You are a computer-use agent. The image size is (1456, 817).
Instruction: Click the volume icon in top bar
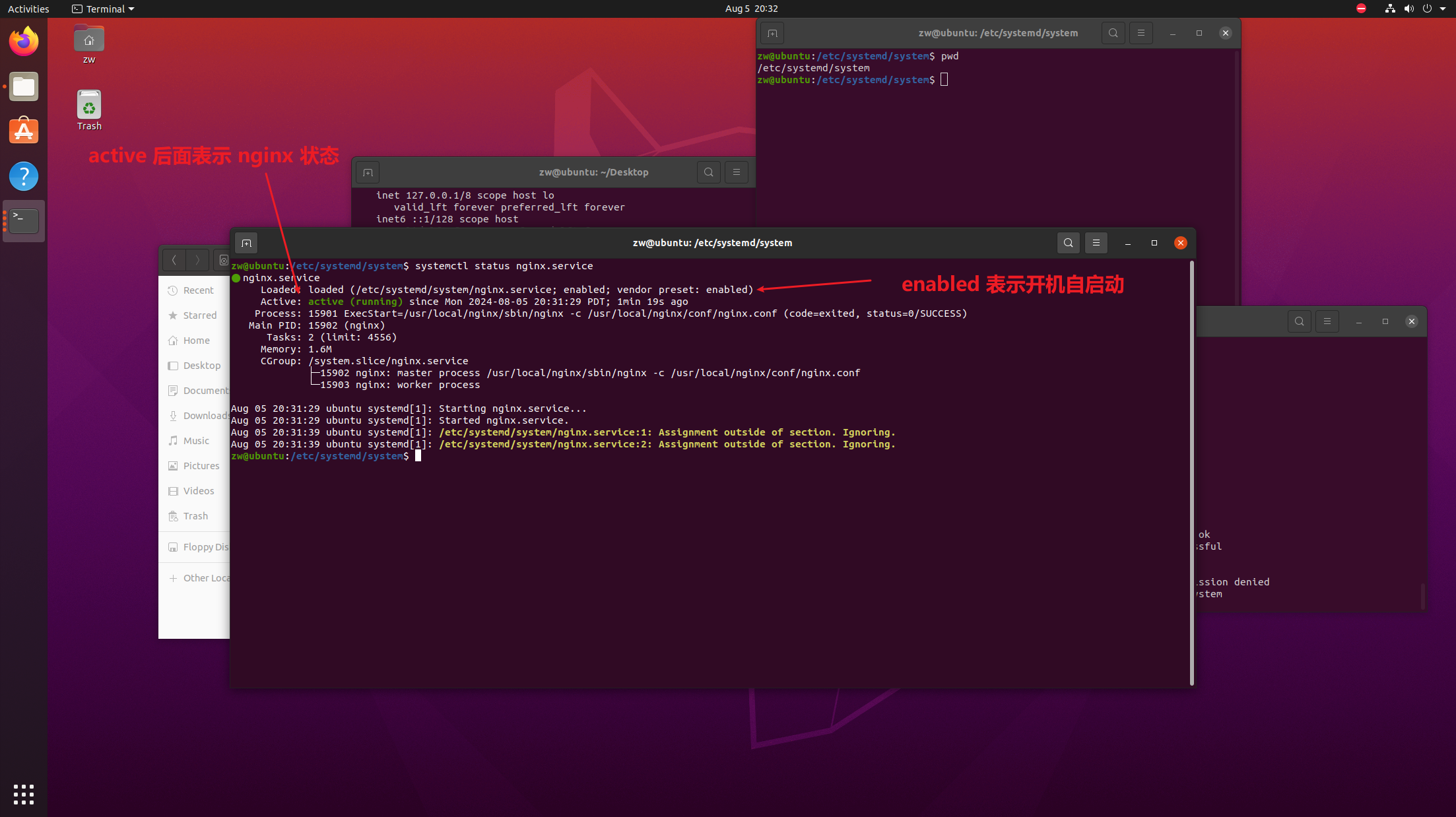[1408, 9]
